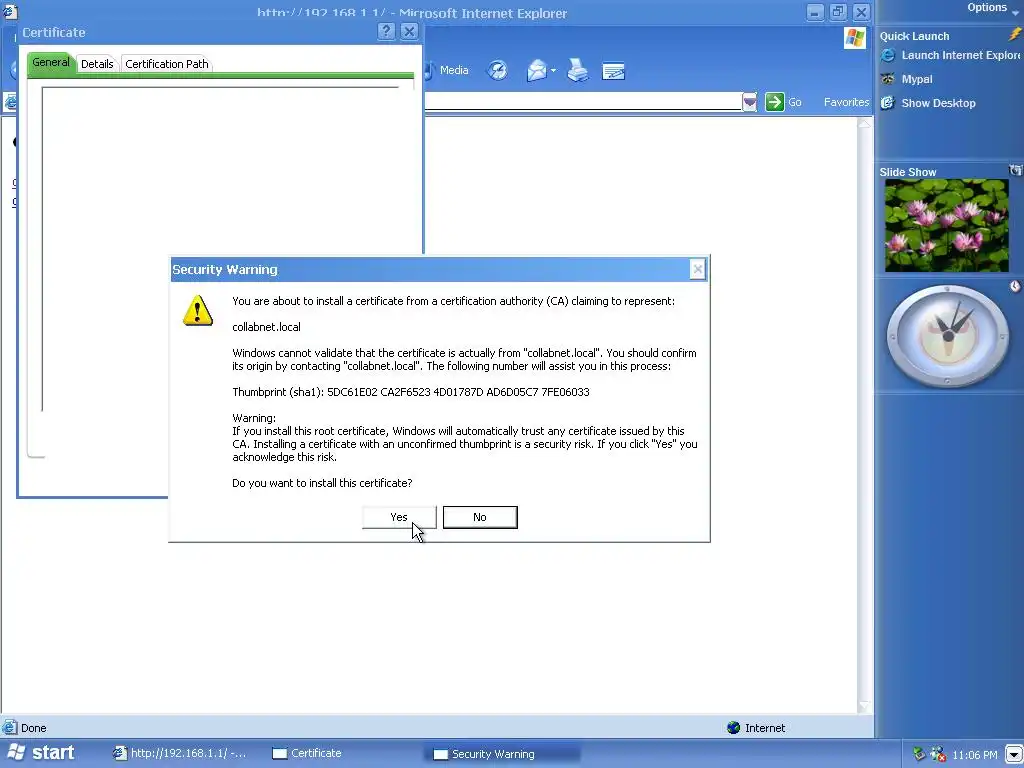Close the Security Warning dialog
Viewport: 1024px width, 768px height.
point(697,269)
